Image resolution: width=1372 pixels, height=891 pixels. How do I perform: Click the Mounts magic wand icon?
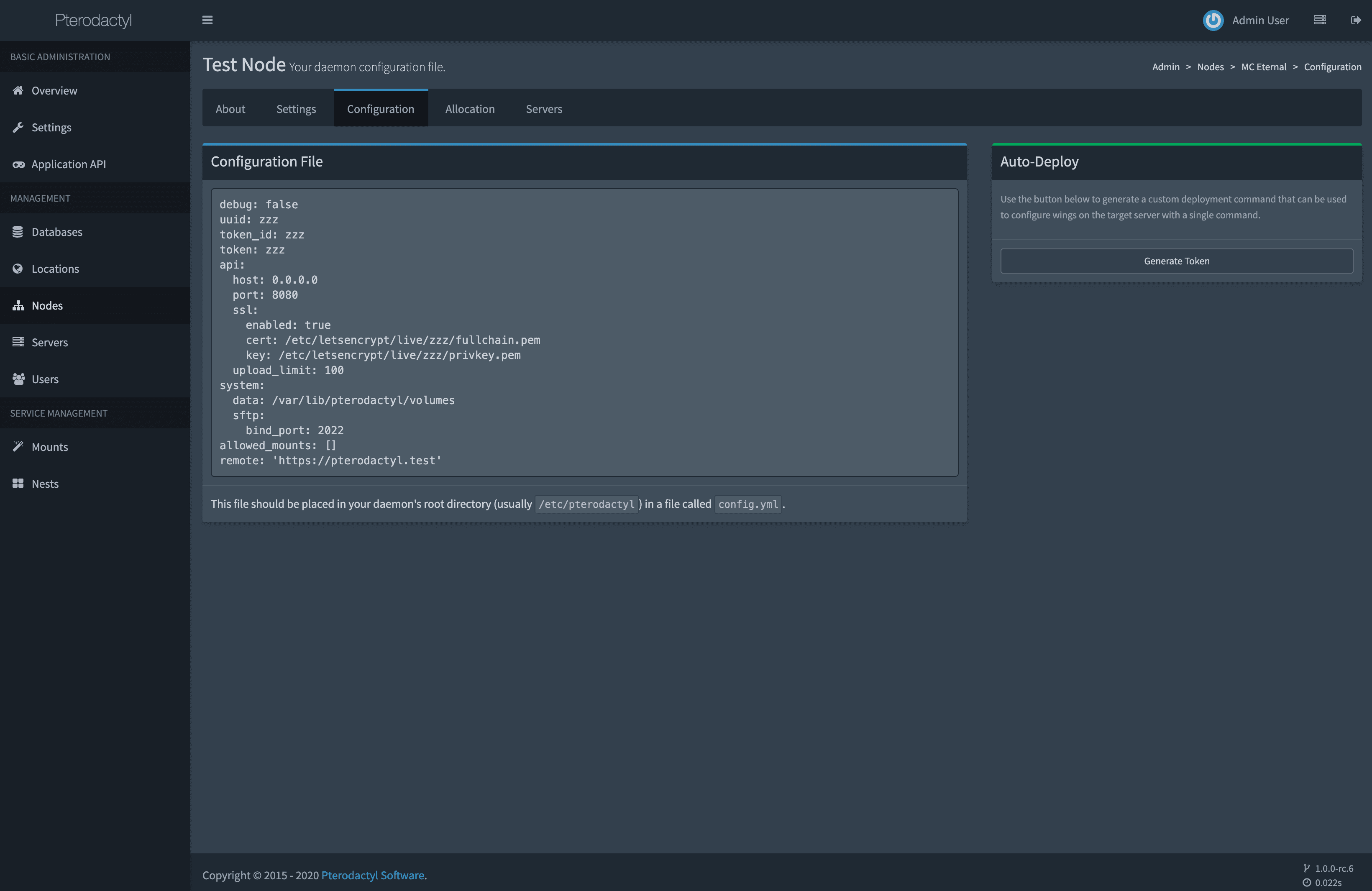point(18,446)
